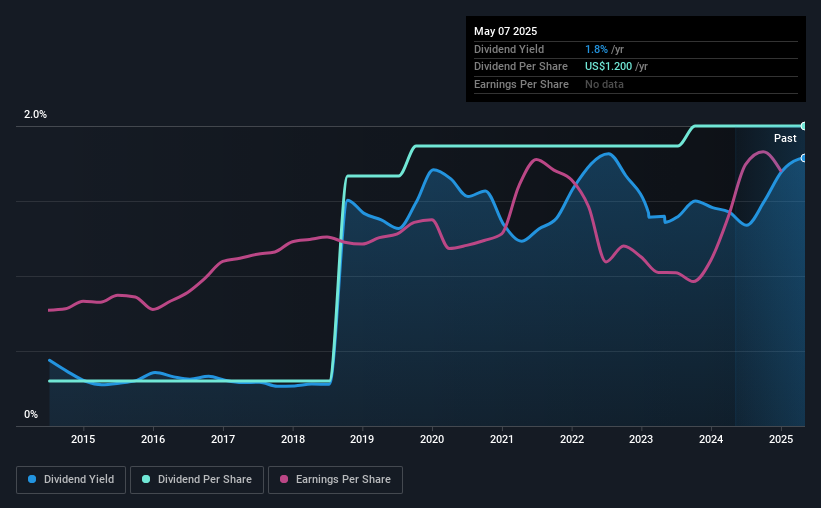Select the 2020 x-axis label

click(432, 439)
